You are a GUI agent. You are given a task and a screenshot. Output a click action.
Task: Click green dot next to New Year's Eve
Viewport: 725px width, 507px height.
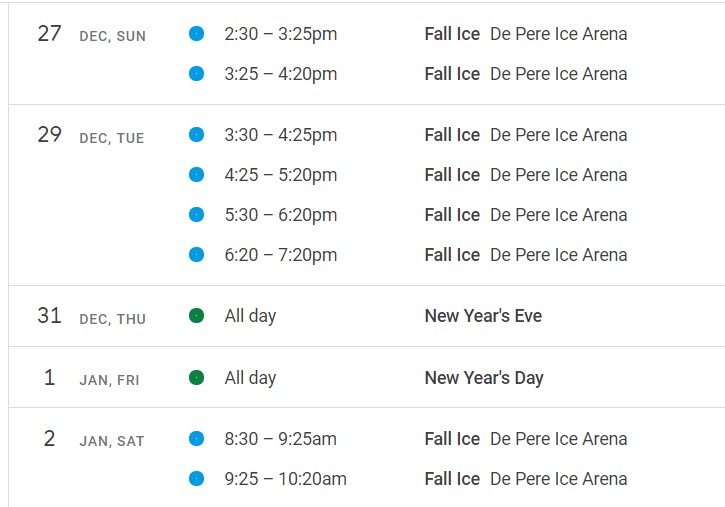[x=197, y=316]
